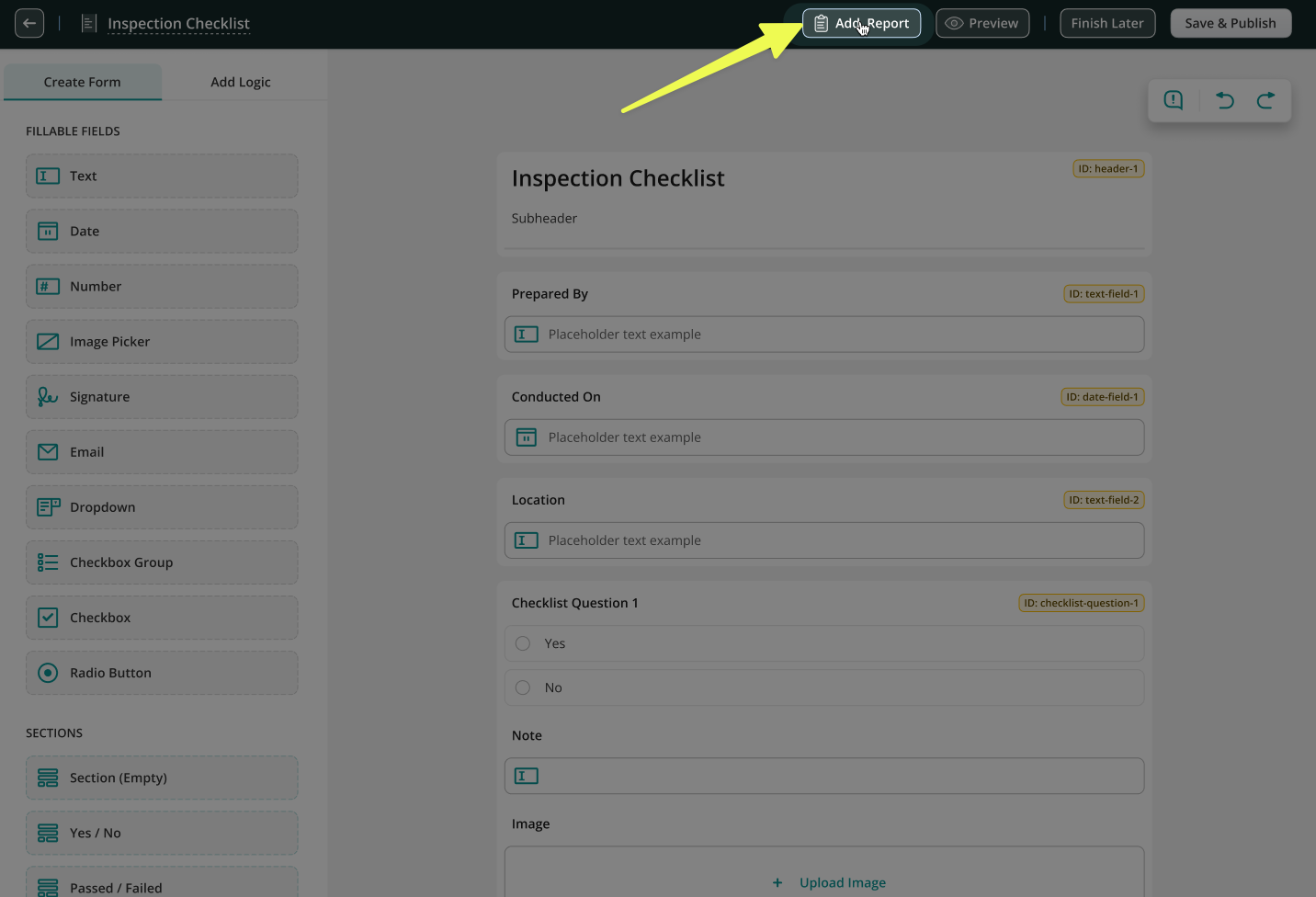Select the Yes radio option
The height and width of the screenshot is (897, 1316).
tap(523, 643)
